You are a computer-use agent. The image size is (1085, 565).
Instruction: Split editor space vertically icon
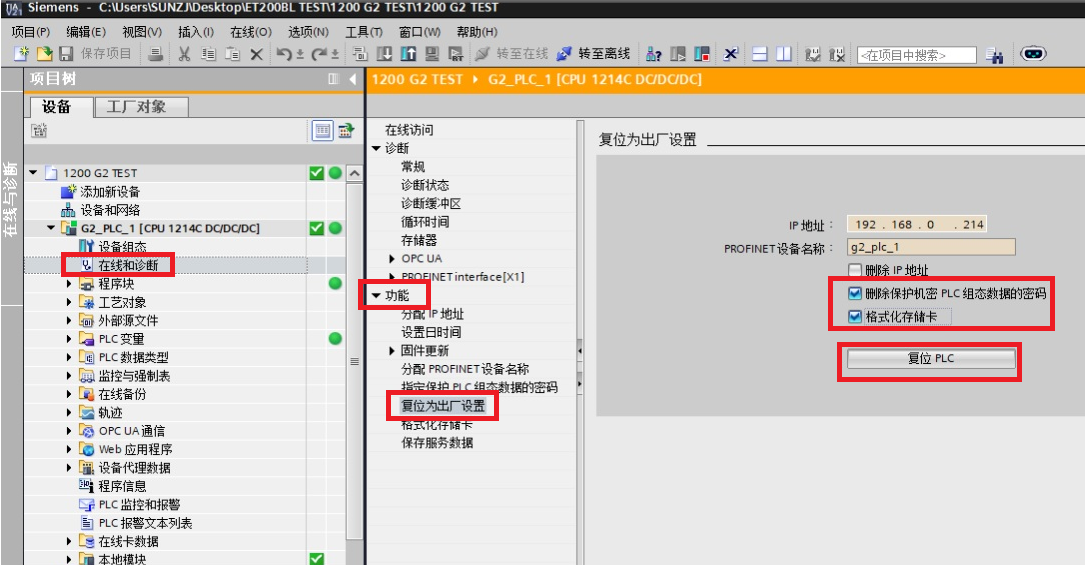coord(783,54)
